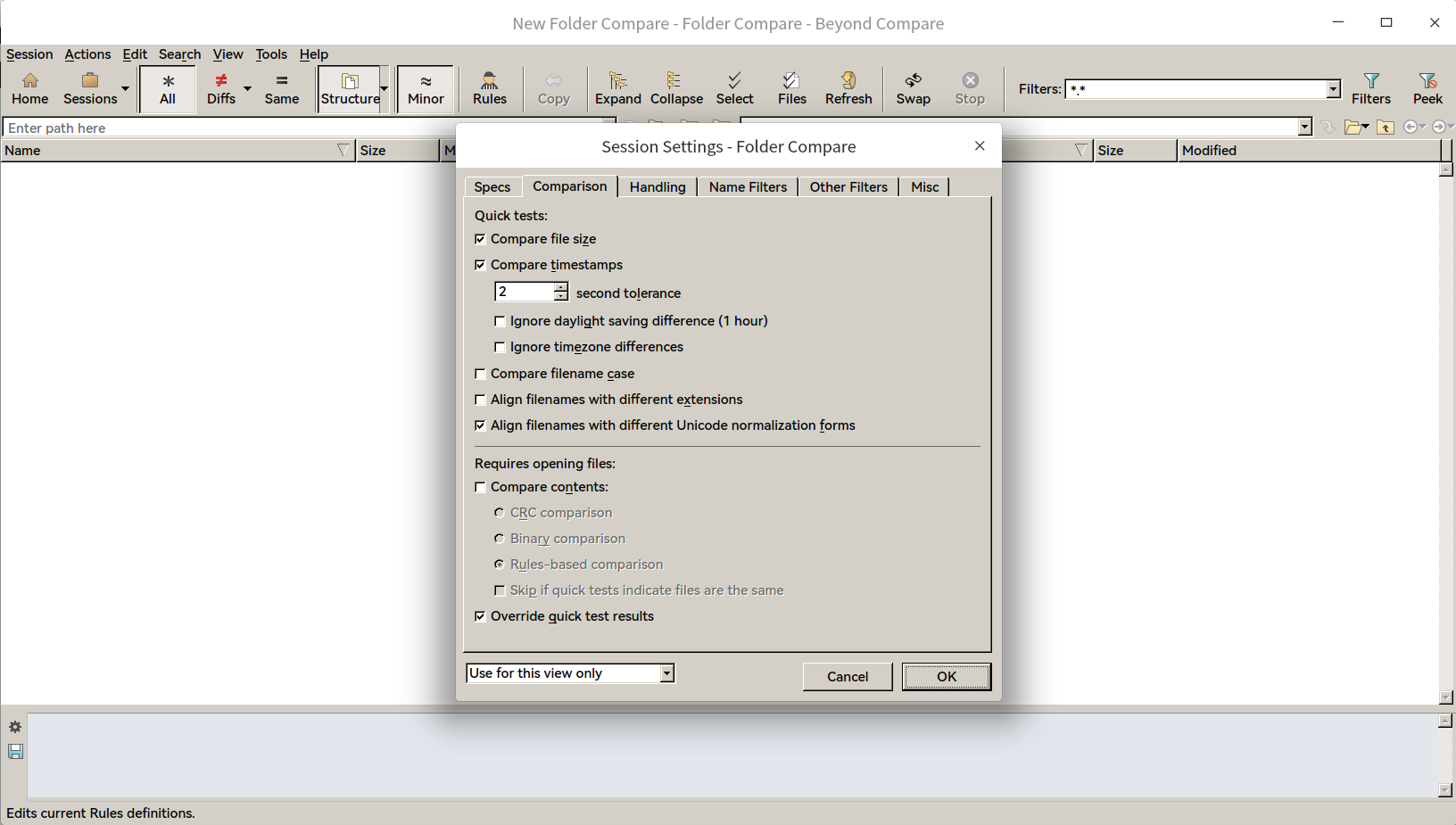
Task: Switch to the Name Filters tab
Action: [748, 187]
